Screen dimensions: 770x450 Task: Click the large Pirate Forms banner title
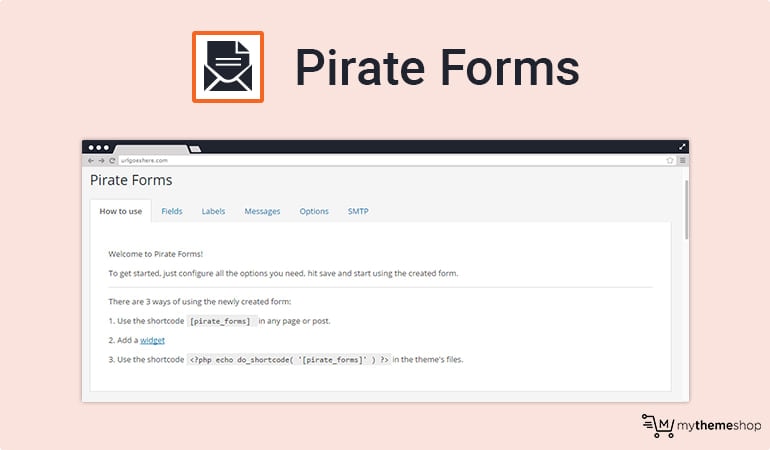click(x=438, y=67)
